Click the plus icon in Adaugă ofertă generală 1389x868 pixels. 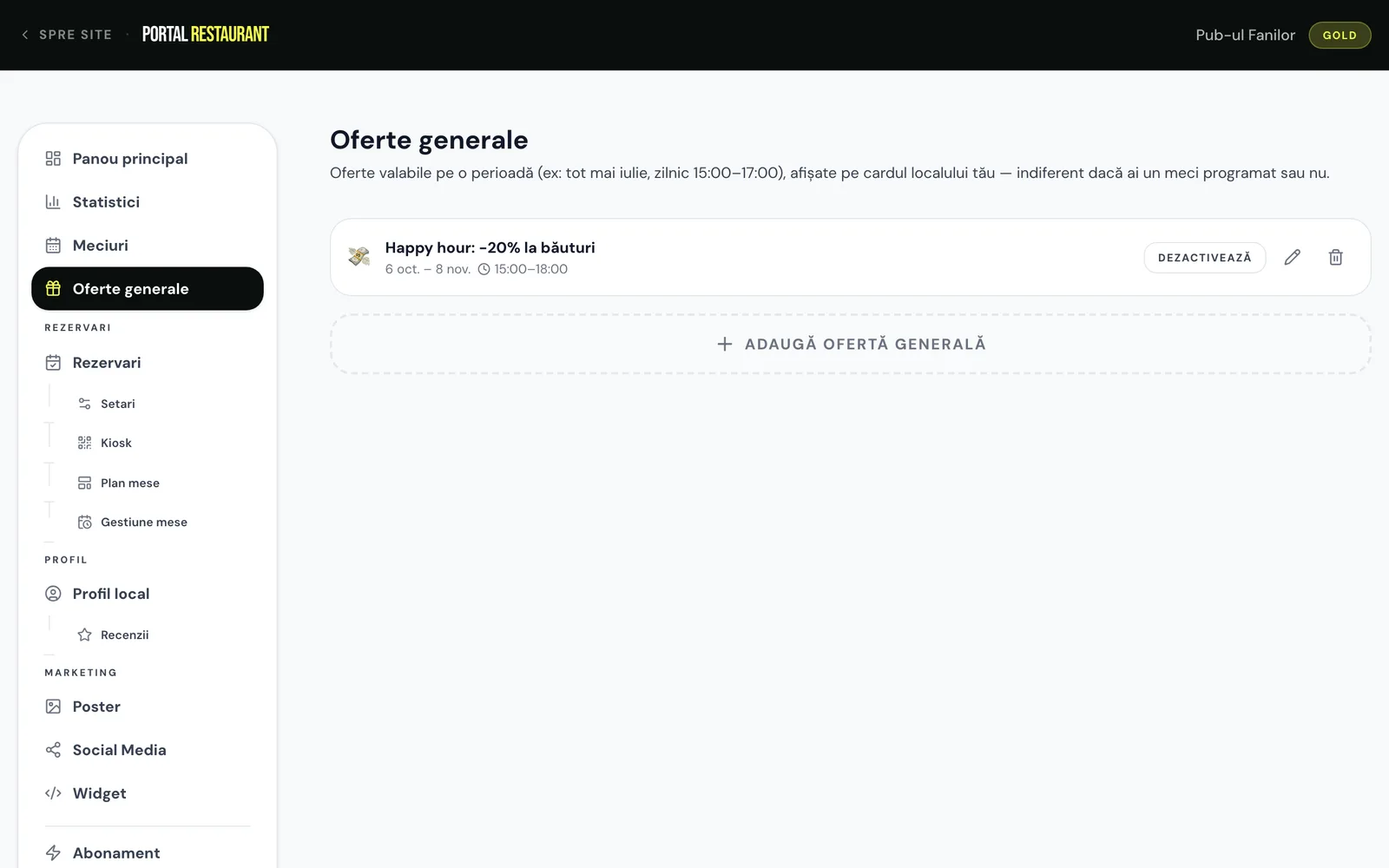724,344
